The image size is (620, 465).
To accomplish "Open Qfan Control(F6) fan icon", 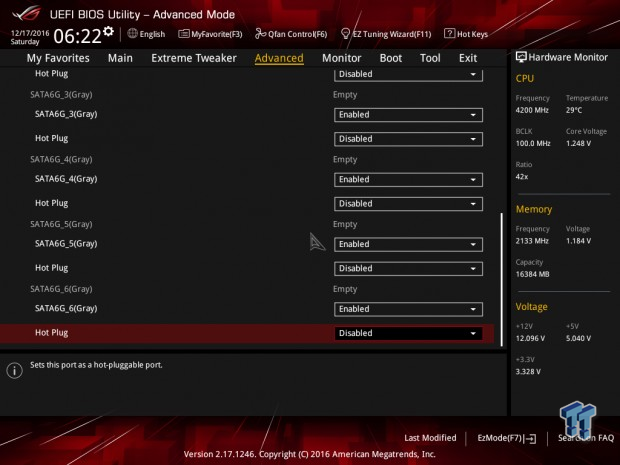I will tap(260, 34).
